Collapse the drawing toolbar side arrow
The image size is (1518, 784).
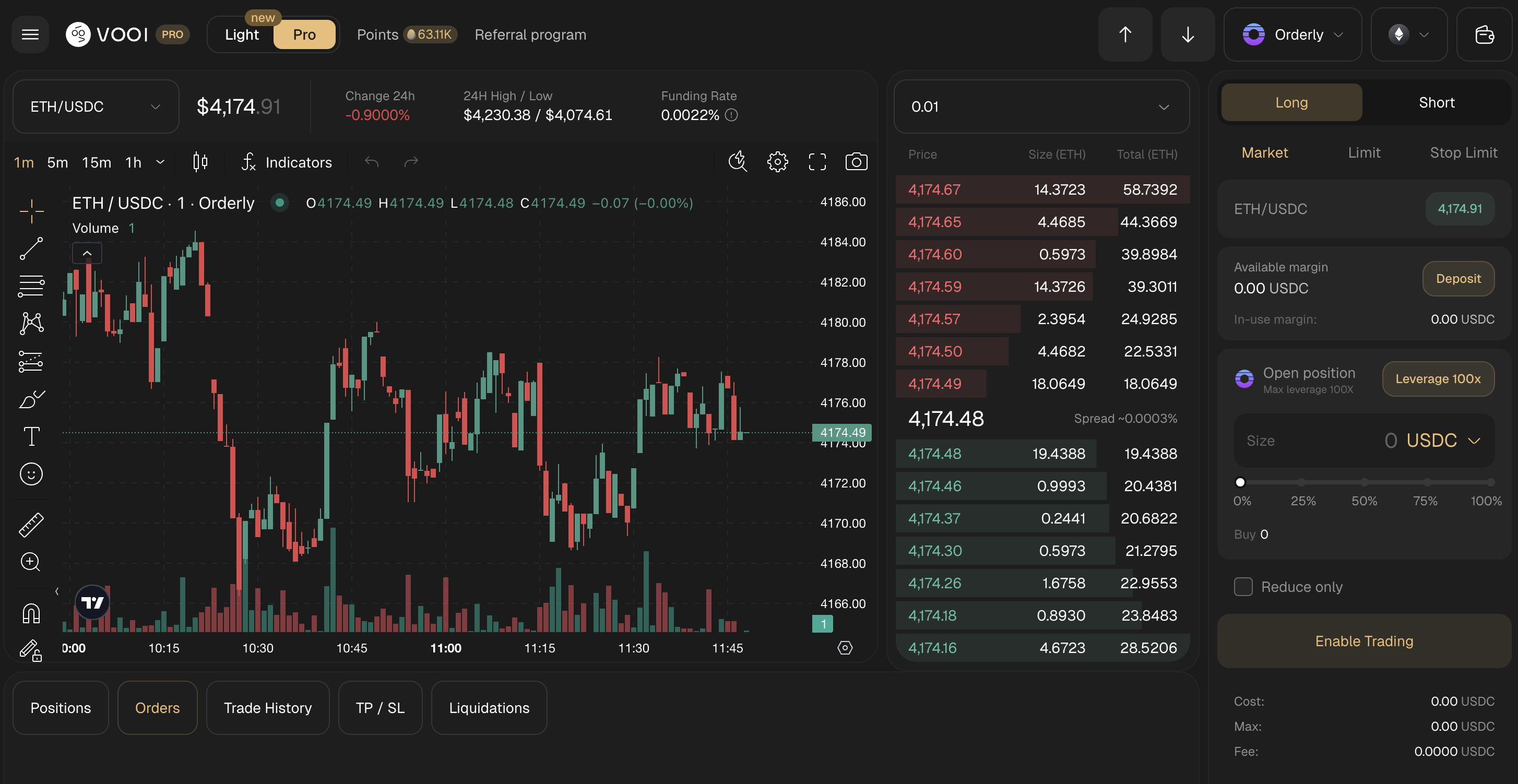[x=56, y=591]
